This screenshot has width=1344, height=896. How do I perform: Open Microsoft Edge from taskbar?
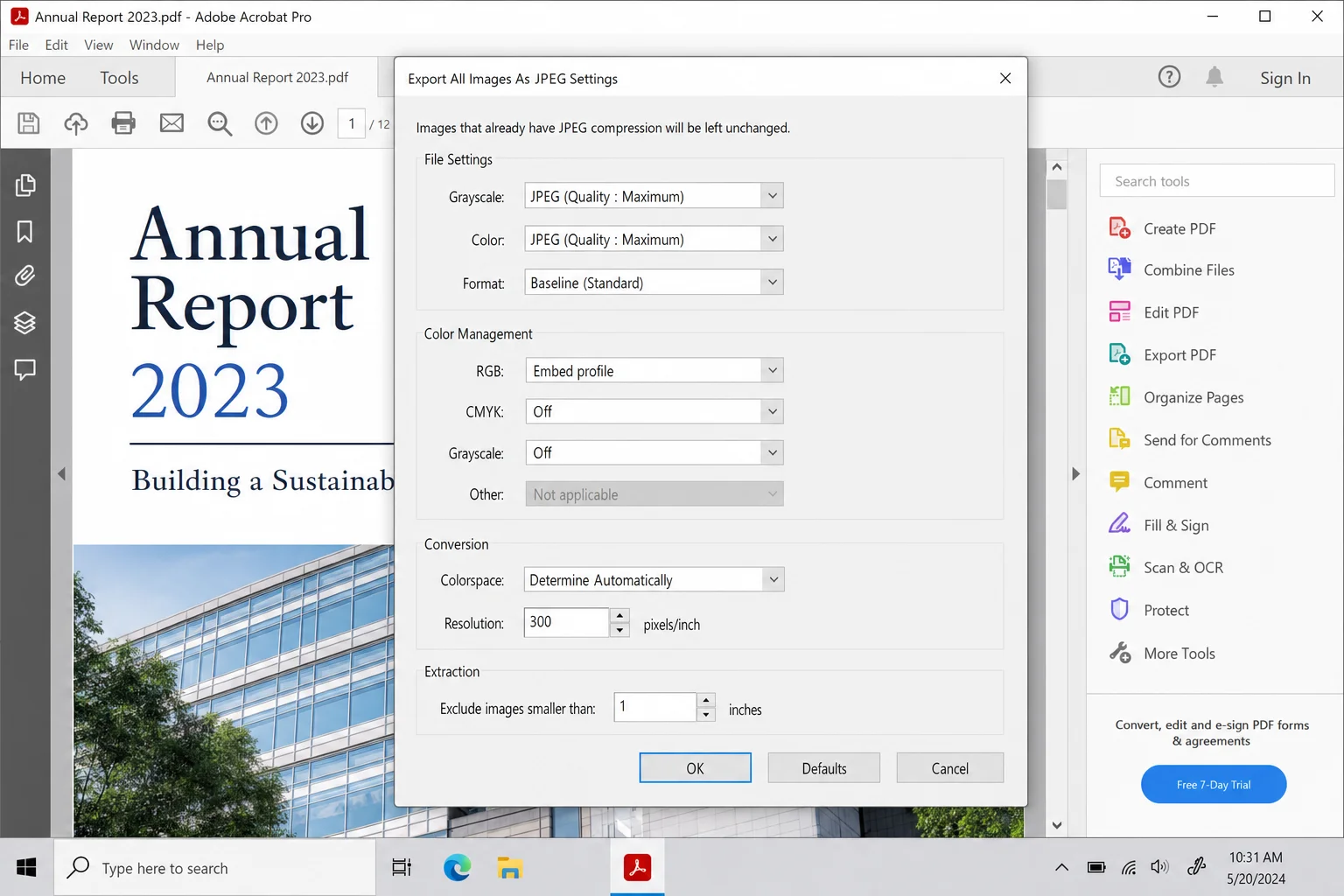pyautogui.click(x=457, y=867)
